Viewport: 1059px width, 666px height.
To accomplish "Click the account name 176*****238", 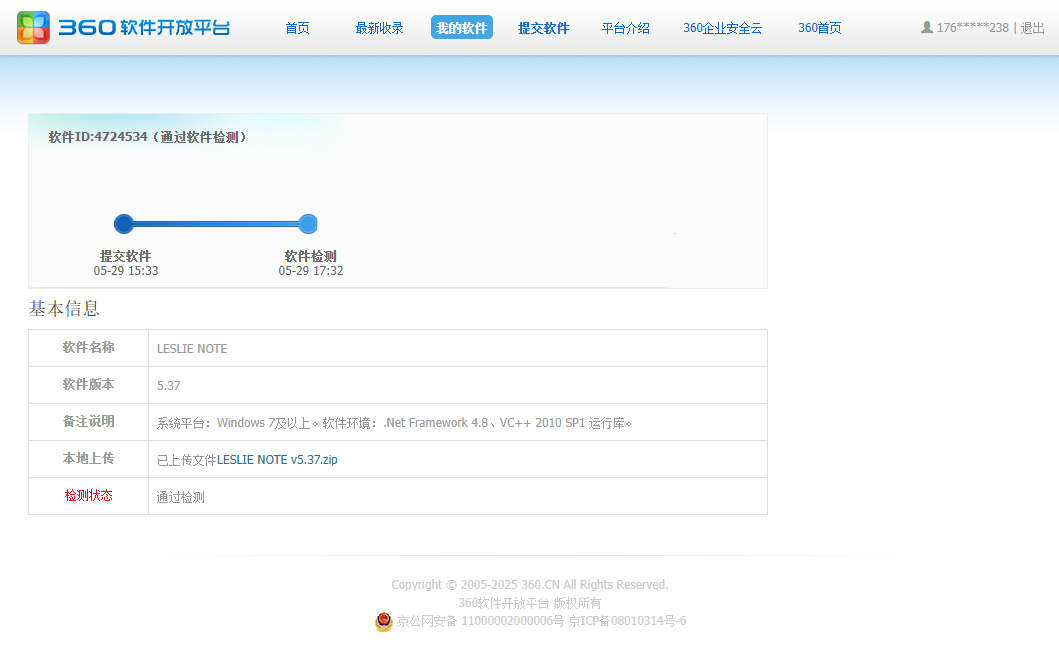I will click(973, 28).
